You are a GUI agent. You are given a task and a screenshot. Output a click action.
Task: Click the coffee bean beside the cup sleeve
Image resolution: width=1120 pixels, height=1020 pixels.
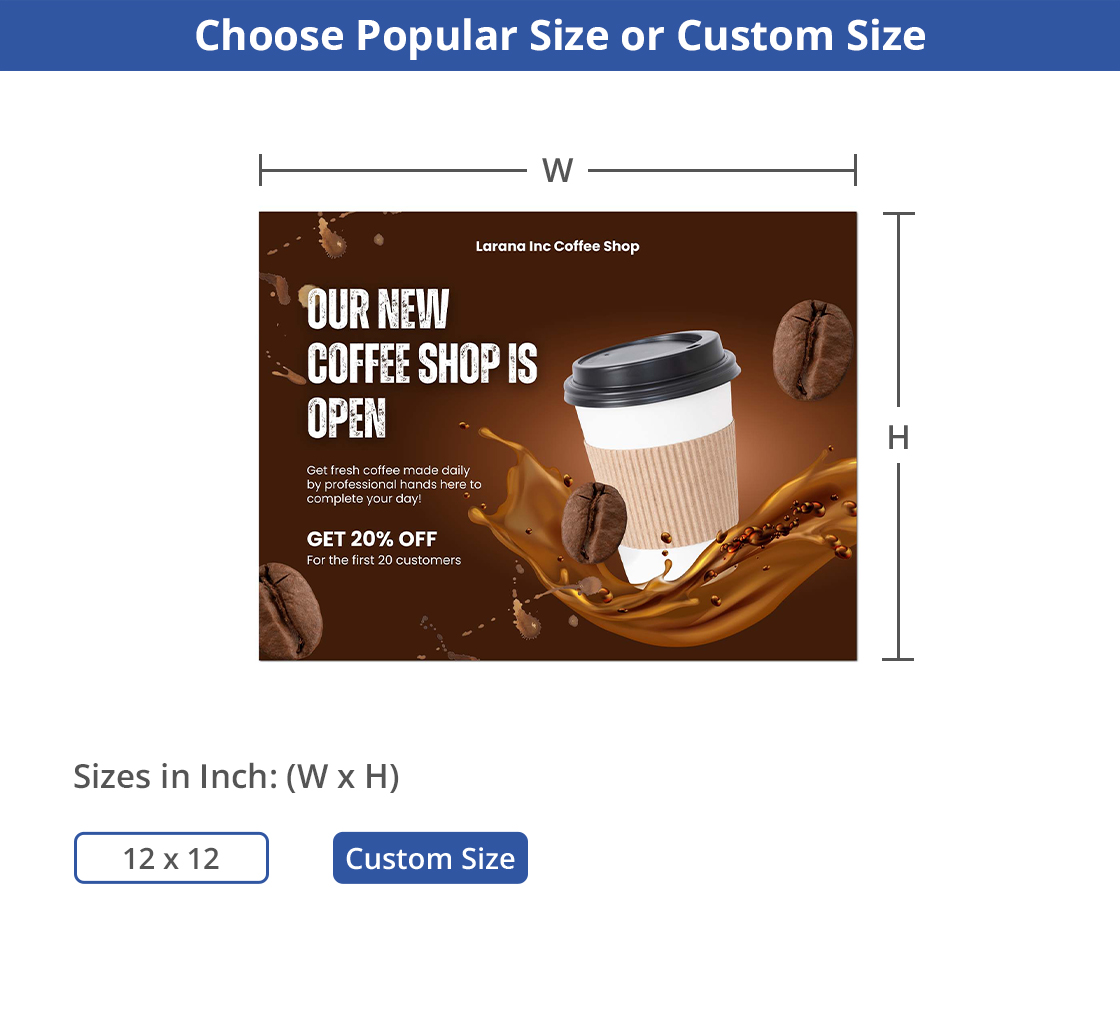pos(594,522)
